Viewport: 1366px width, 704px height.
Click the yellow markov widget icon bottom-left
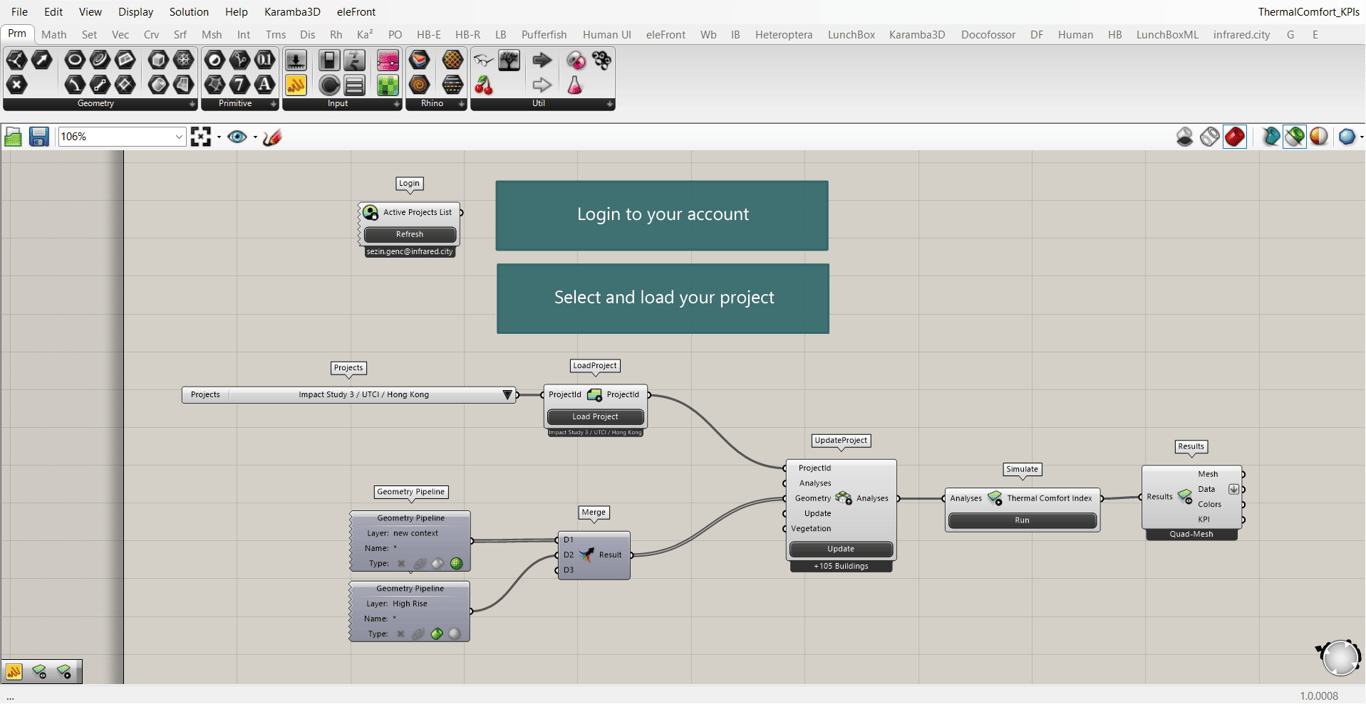[x=14, y=672]
